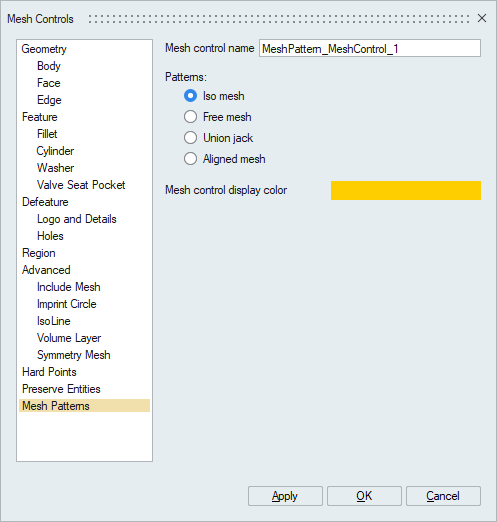Click the yellow mesh control display color
The image size is (497, 522).
[406, 190]
